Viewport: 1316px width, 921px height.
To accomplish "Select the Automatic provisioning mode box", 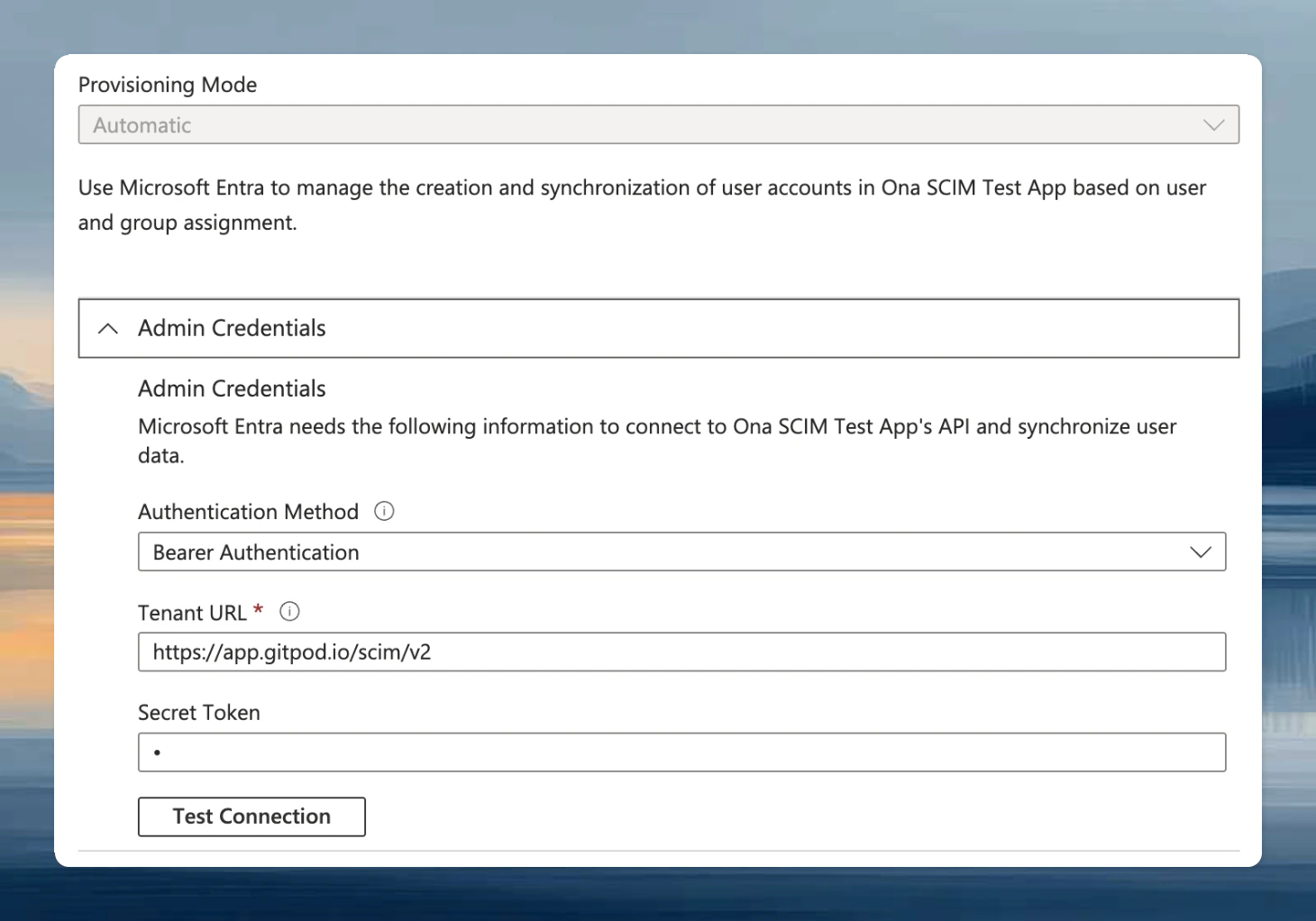I will 658,124.
